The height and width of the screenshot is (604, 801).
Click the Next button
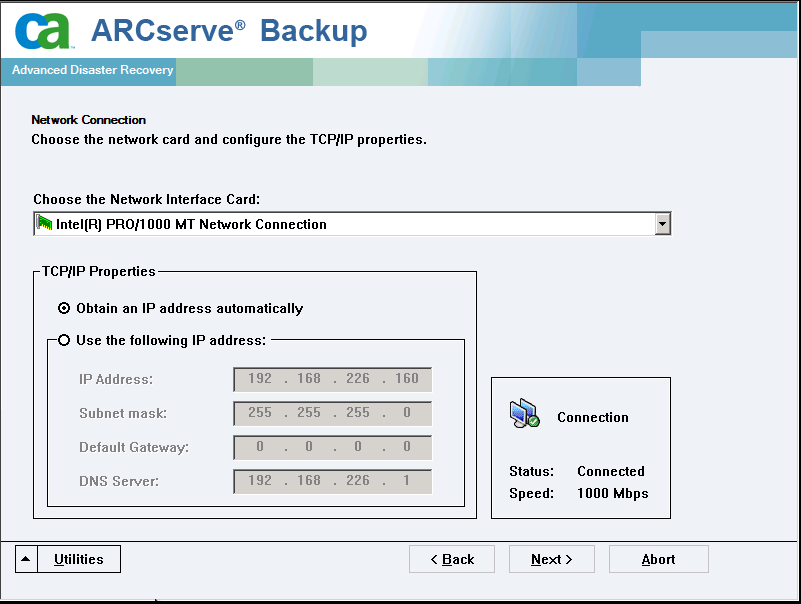(552, 559)
